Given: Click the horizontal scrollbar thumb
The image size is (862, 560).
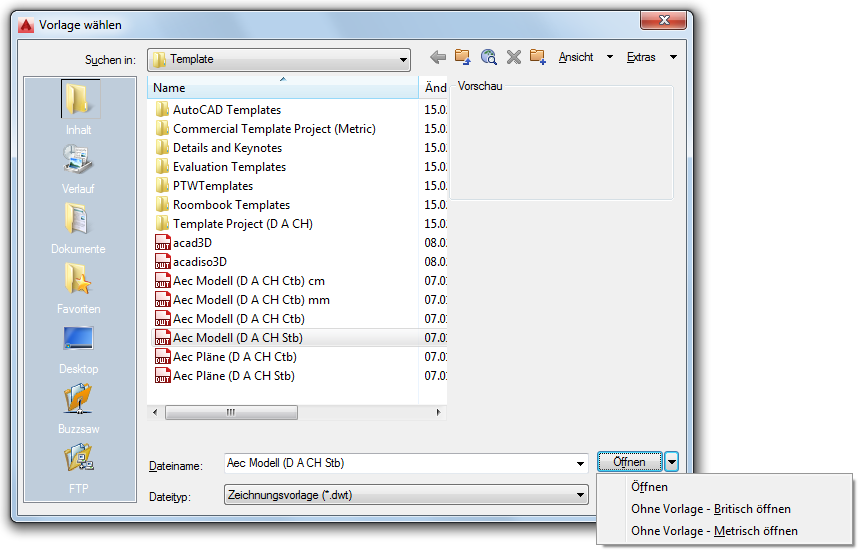Looking at the screenshot, I should [x=231, y=413].
